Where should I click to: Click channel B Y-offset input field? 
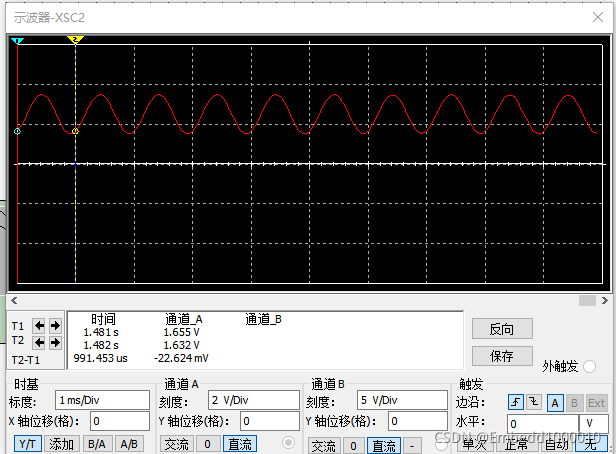418,421
